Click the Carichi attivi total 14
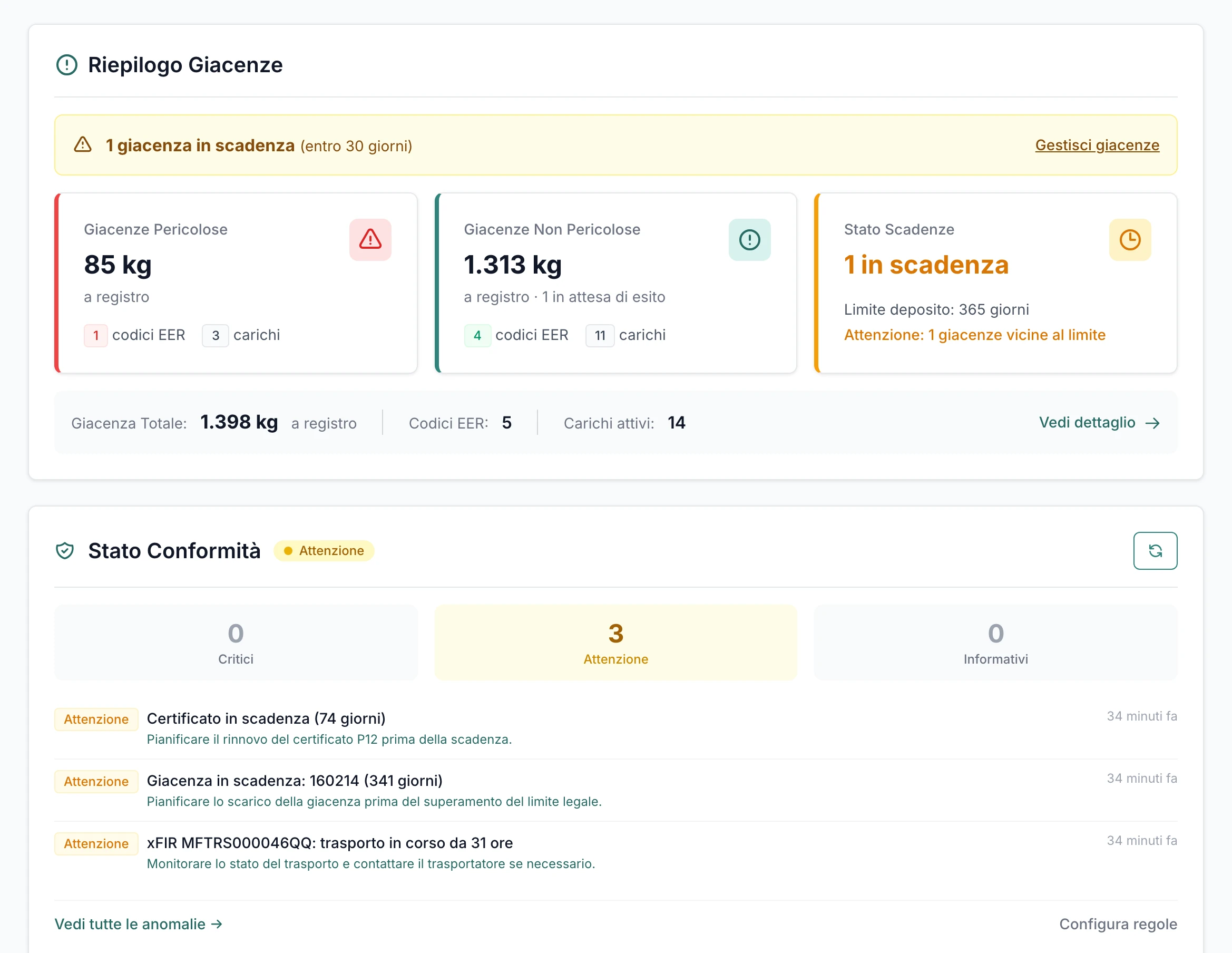Image resolution: width=1232 pixels, height=953 pixels. tap(677, 423)
